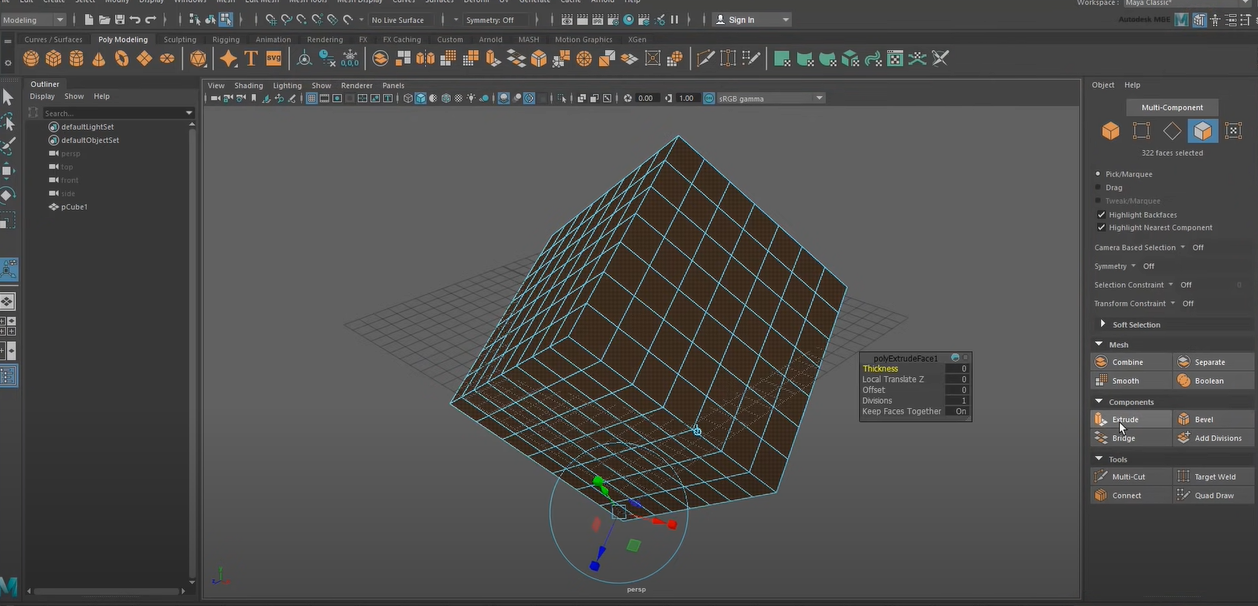Viewport: 1258px width, 606px height.
Task: Create a polygon cone from the shelf
Action: pyautogui.click(x=99, y=59)
